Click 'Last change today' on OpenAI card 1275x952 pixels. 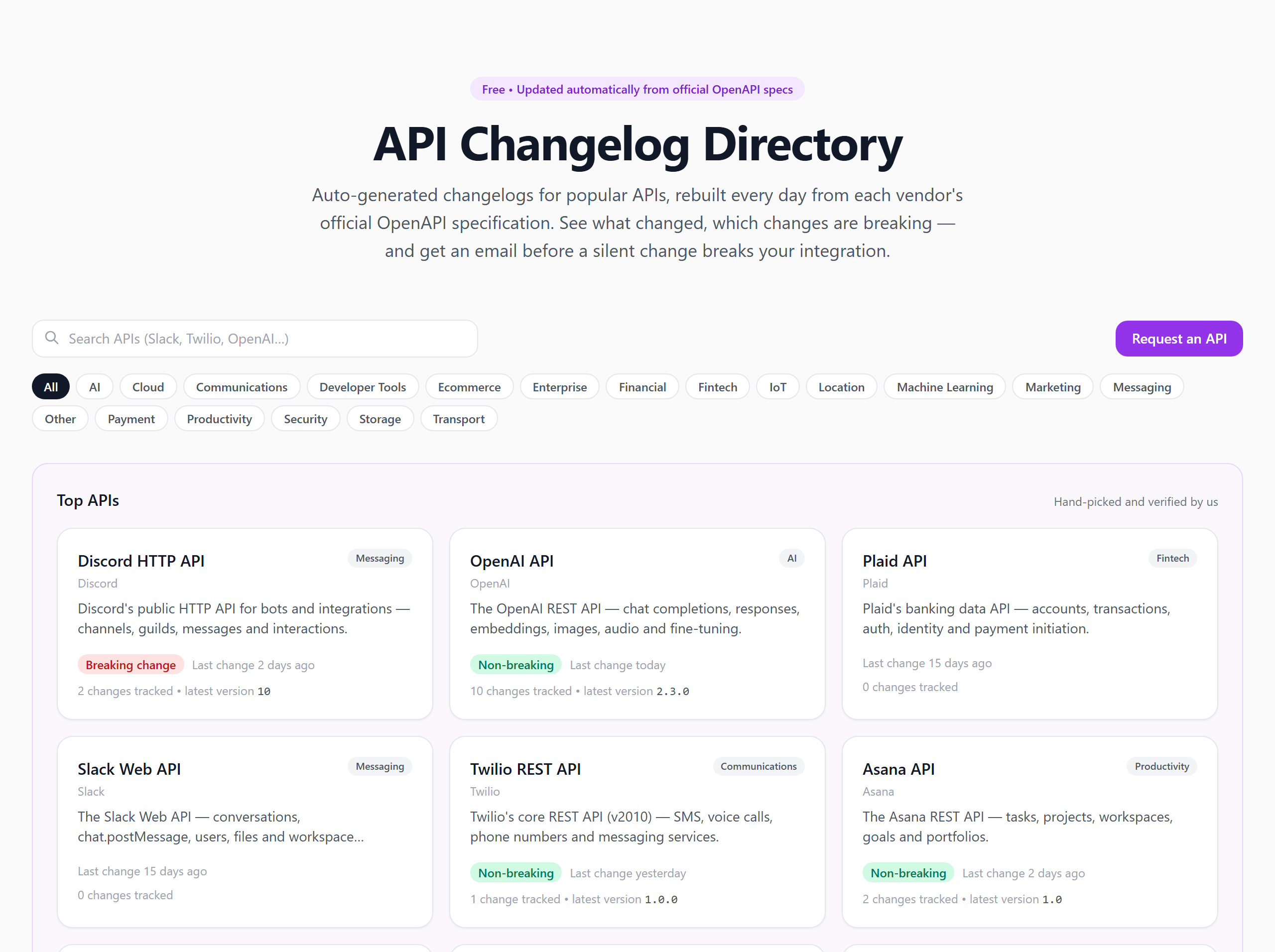tap(617, 664)
